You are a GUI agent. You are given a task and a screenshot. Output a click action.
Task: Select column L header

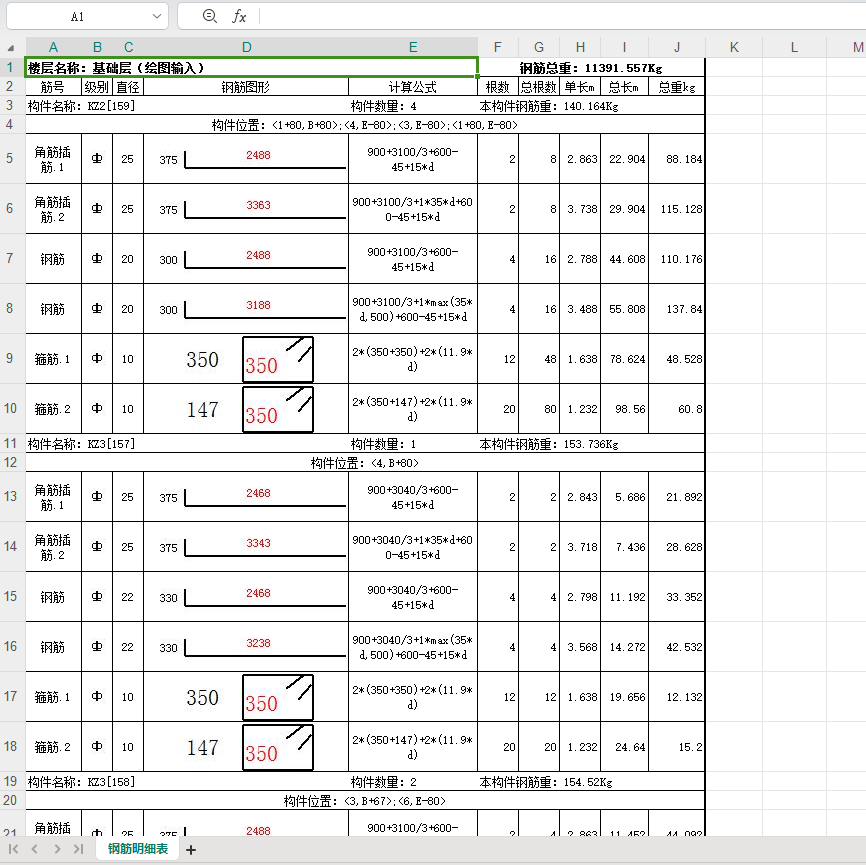coord(794,48)
